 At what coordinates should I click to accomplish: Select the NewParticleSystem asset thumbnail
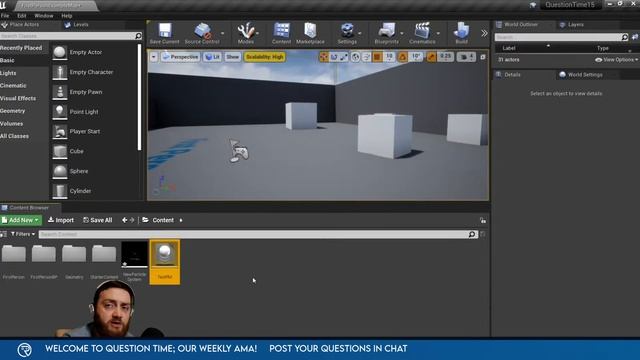point(135,254)
